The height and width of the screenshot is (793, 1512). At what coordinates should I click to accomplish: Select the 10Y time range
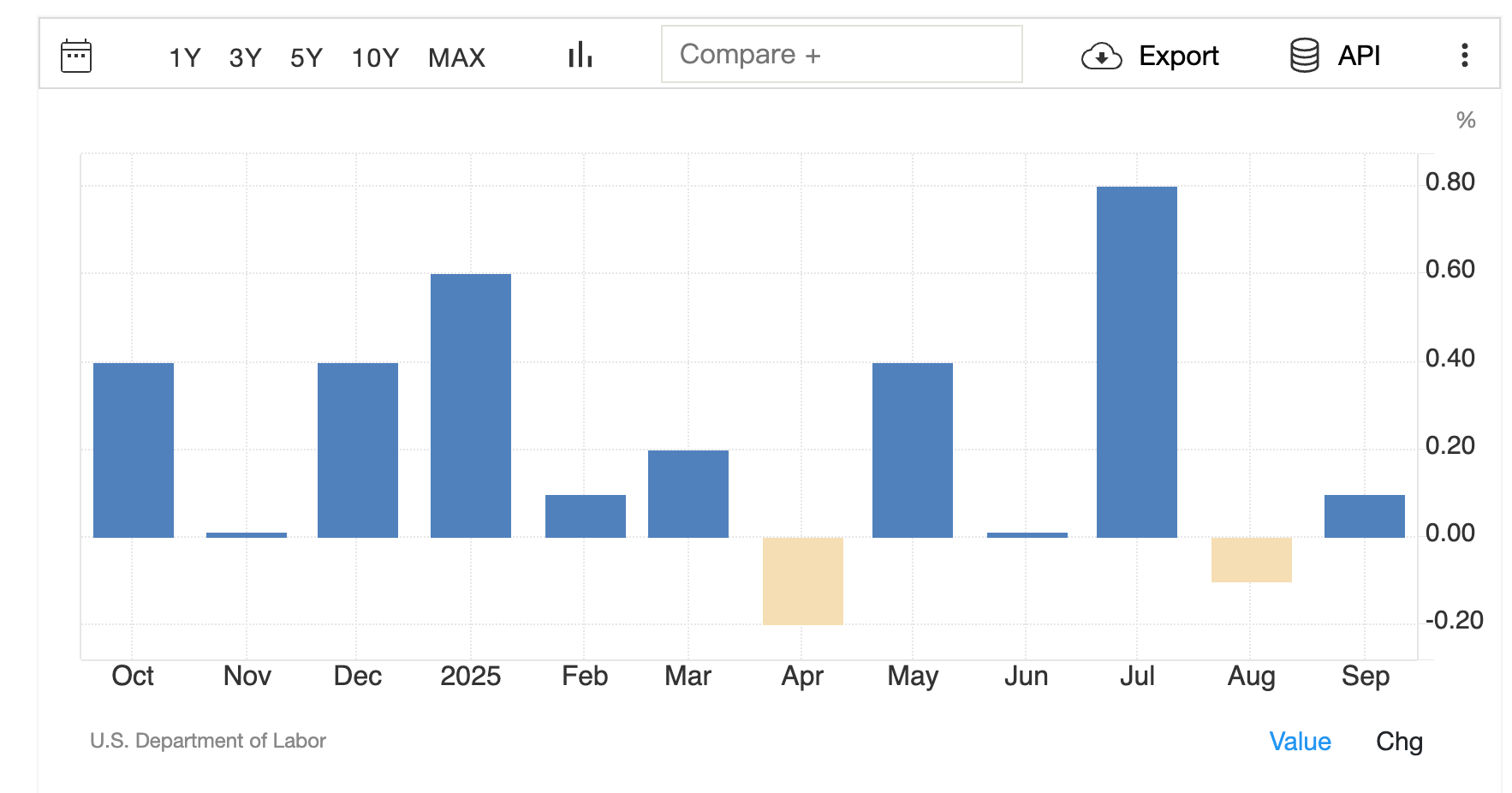(x=374, y=57)
